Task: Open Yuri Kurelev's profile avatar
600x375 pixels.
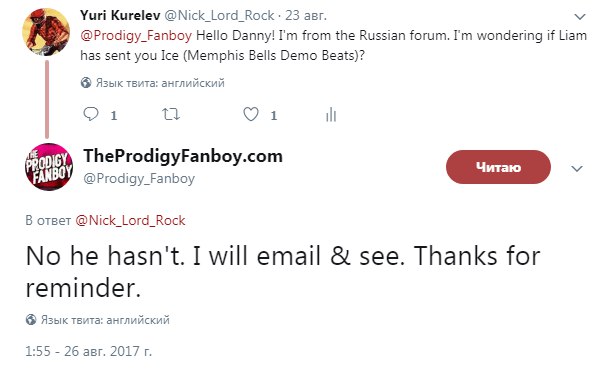Action: (x=46, y=32)
